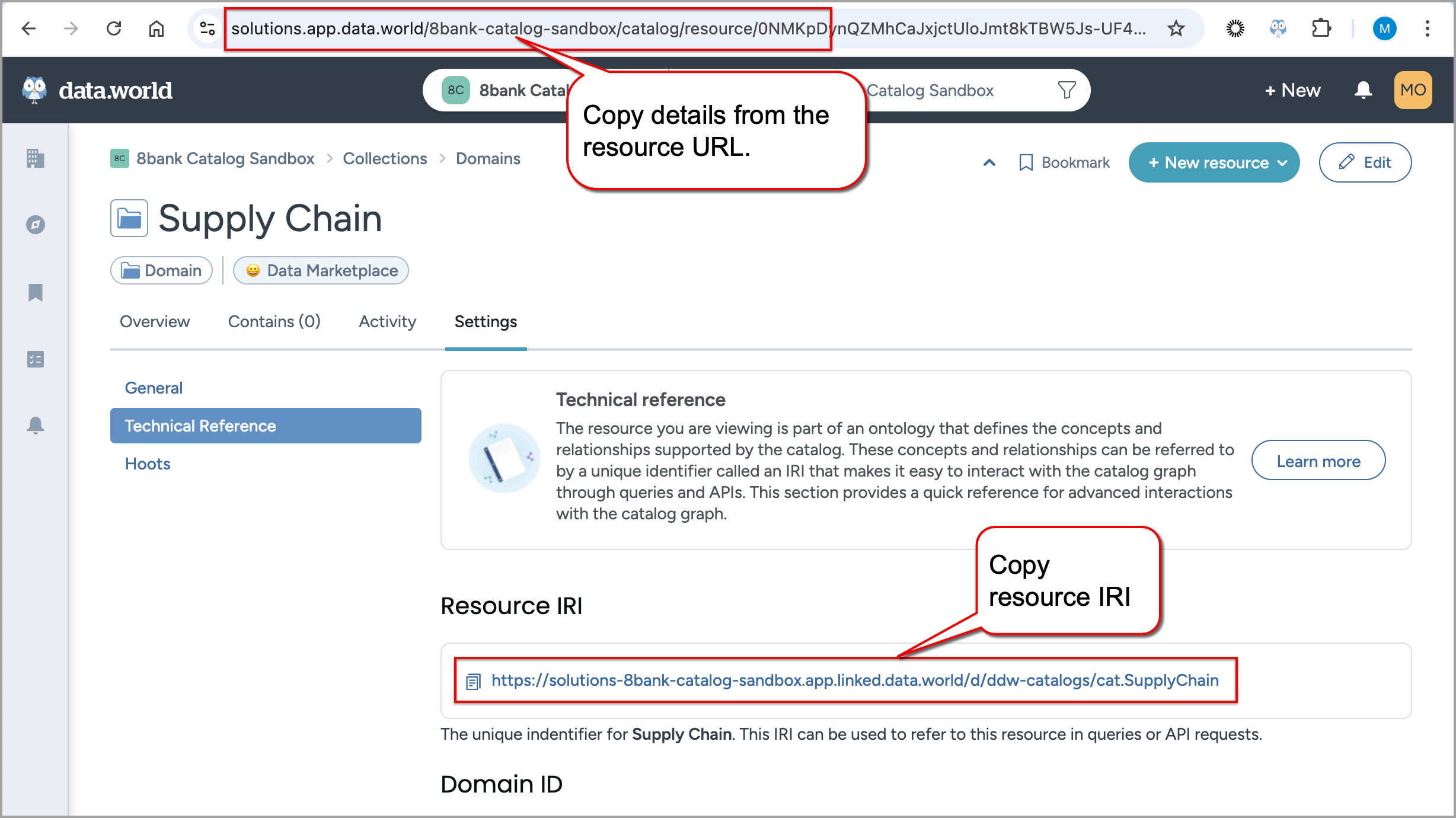Open the Extensions puzzle piece menu
This screenshot has width=1456, height=818.
(1321, 28)
